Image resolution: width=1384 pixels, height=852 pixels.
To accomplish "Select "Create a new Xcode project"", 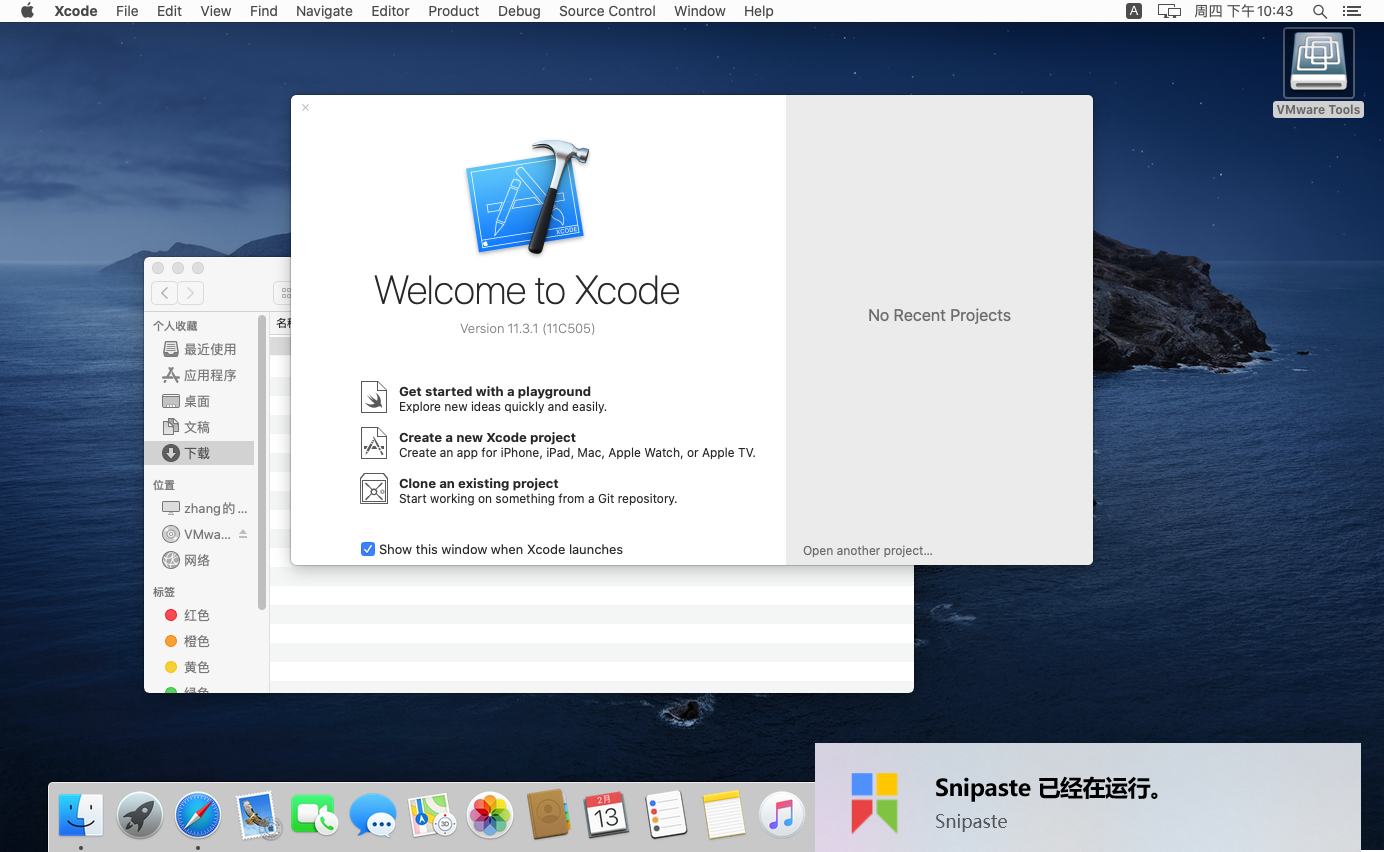I will point(487,437).
